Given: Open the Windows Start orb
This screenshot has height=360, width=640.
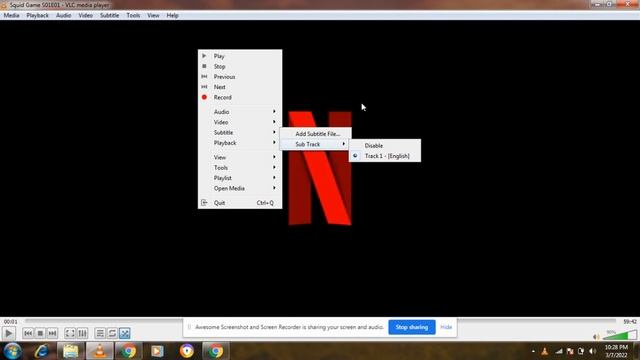Looking at the screenshot, I should coord(13,351).
